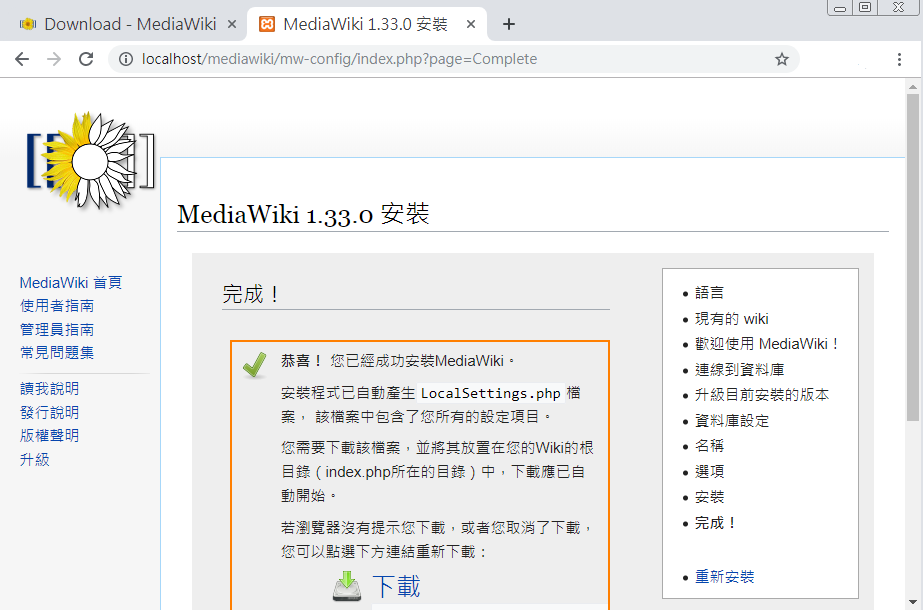Click the 連線到資料庫 step
Screen dimensions: 923x610
740,370
